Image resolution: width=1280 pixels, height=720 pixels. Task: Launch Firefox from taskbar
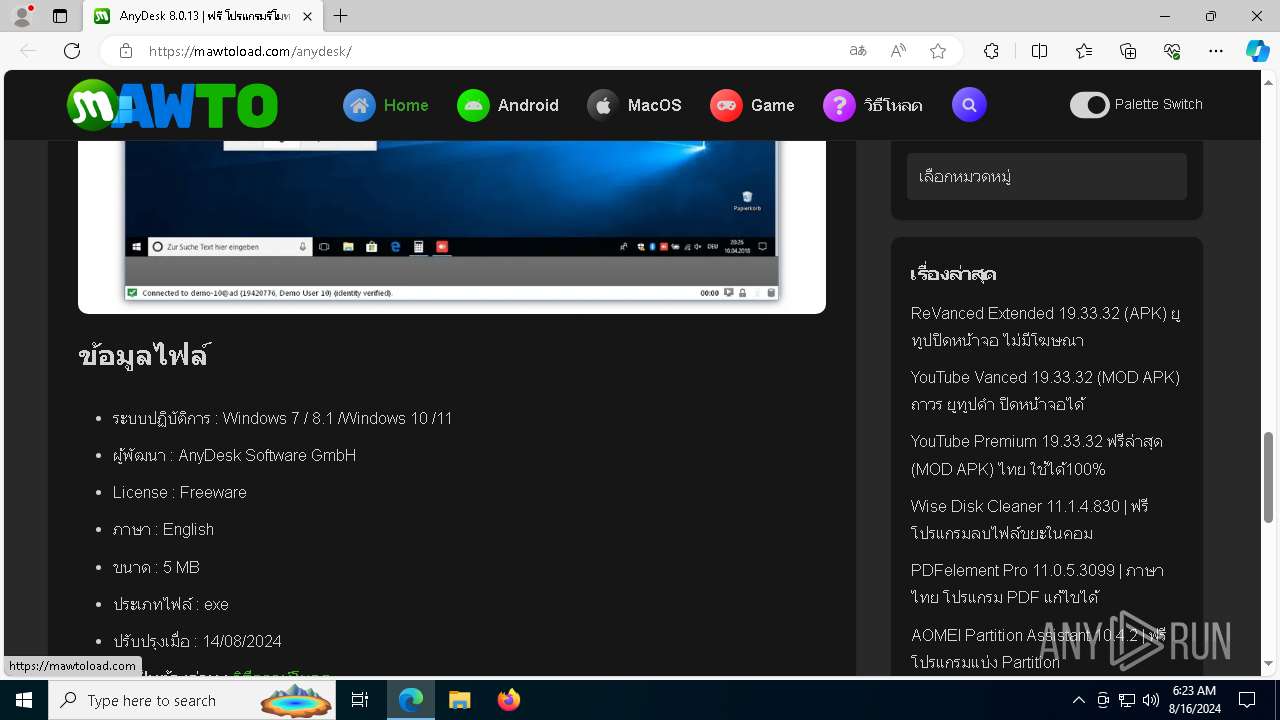[x=509, y=700]
